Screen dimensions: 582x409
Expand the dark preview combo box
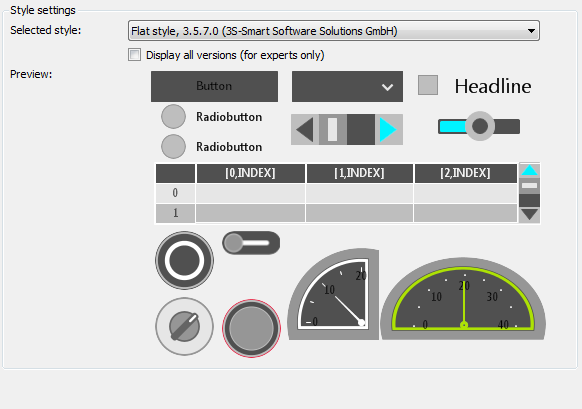point(347,86)
